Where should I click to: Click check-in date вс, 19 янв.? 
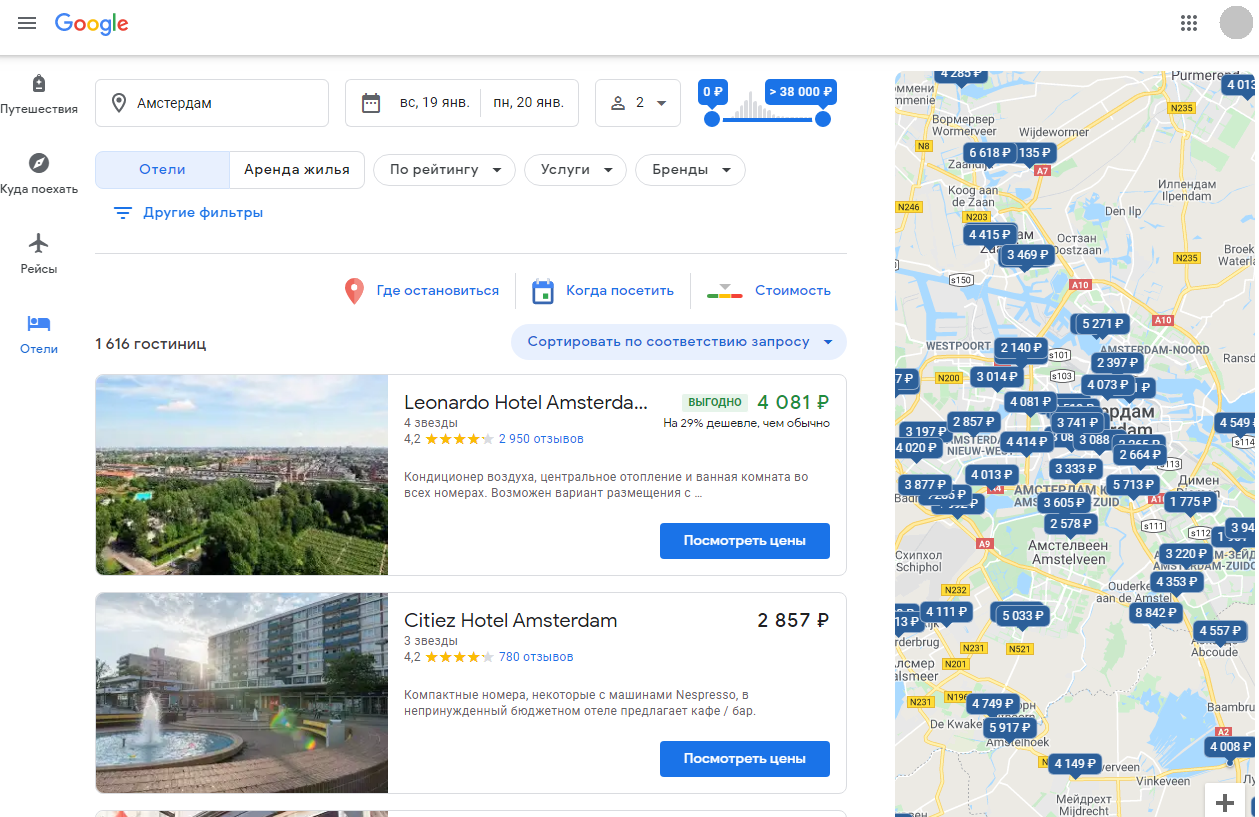pyautogui.click(x=434, y=103)
